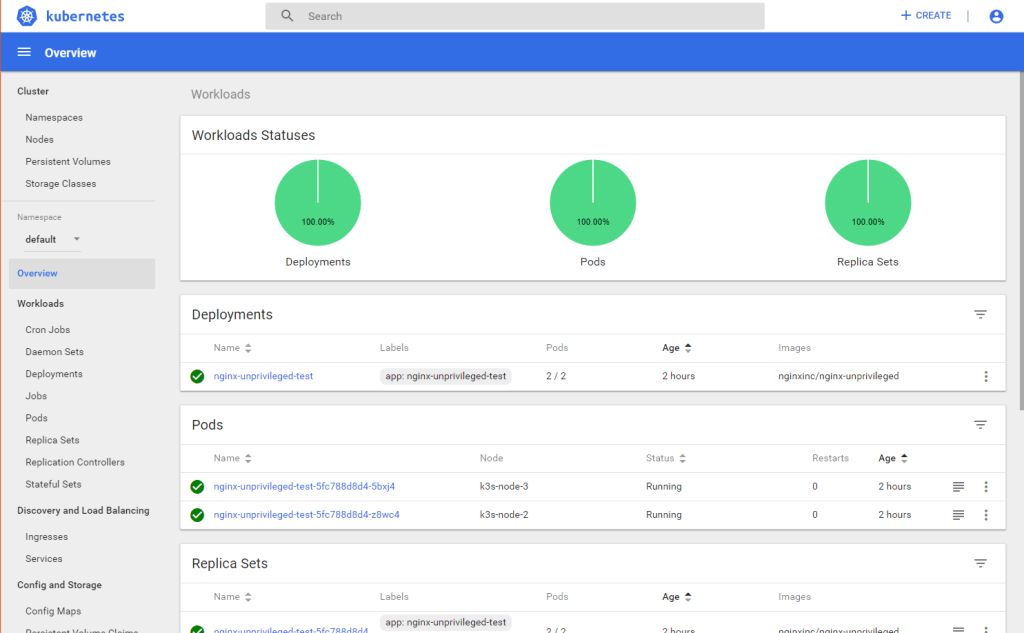
Task: Sort Replica Sets by Name
Action: pyautogui.click(x=232, y=597)
